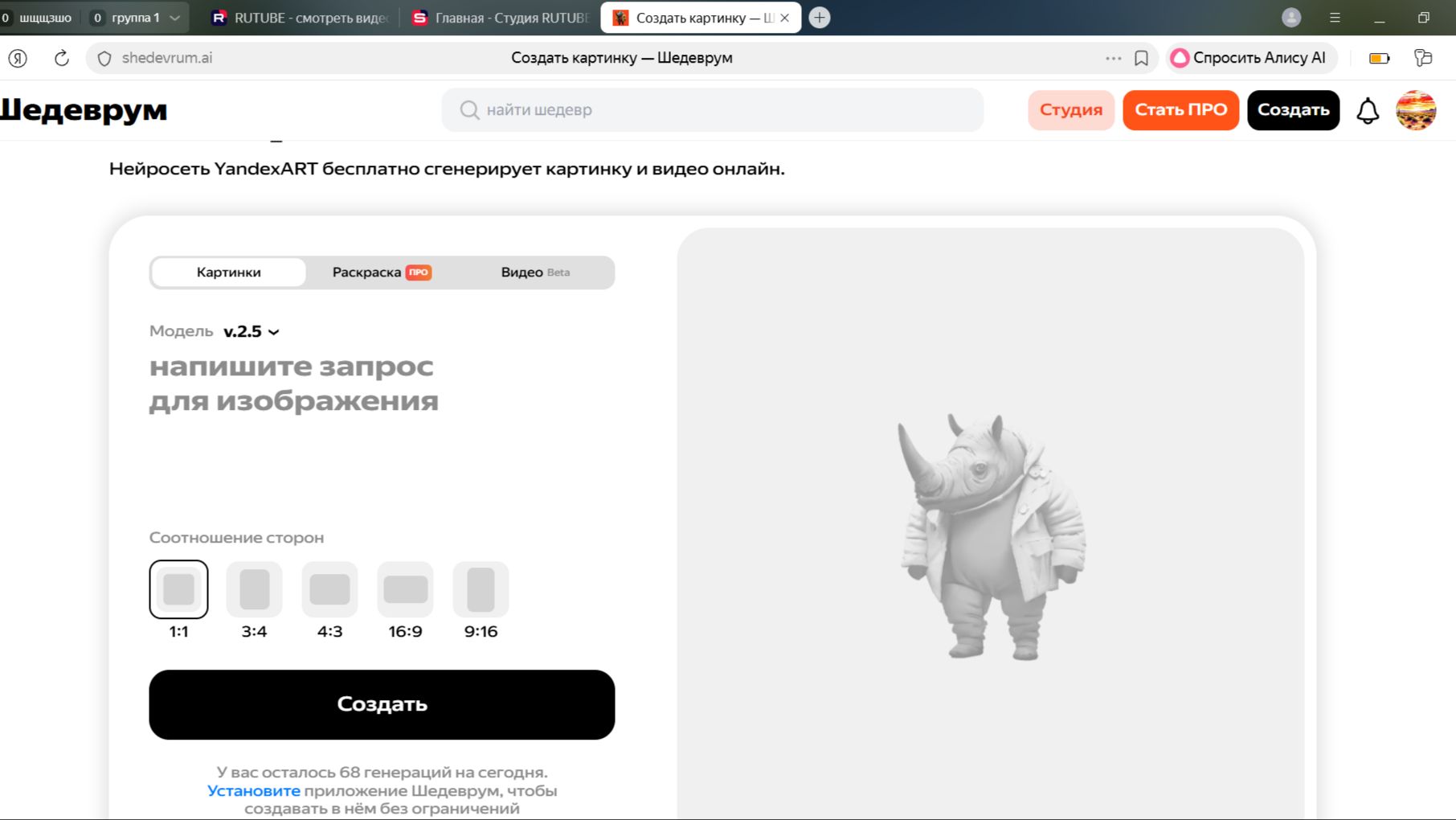
Task: Click the battery saver icon
Action: [x=1380, y=58]
